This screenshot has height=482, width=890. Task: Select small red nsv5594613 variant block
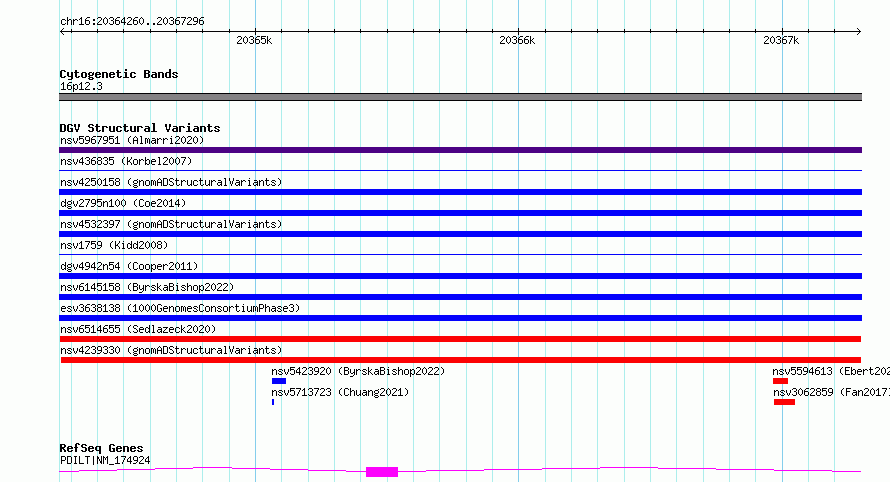(x=780, y=381)
